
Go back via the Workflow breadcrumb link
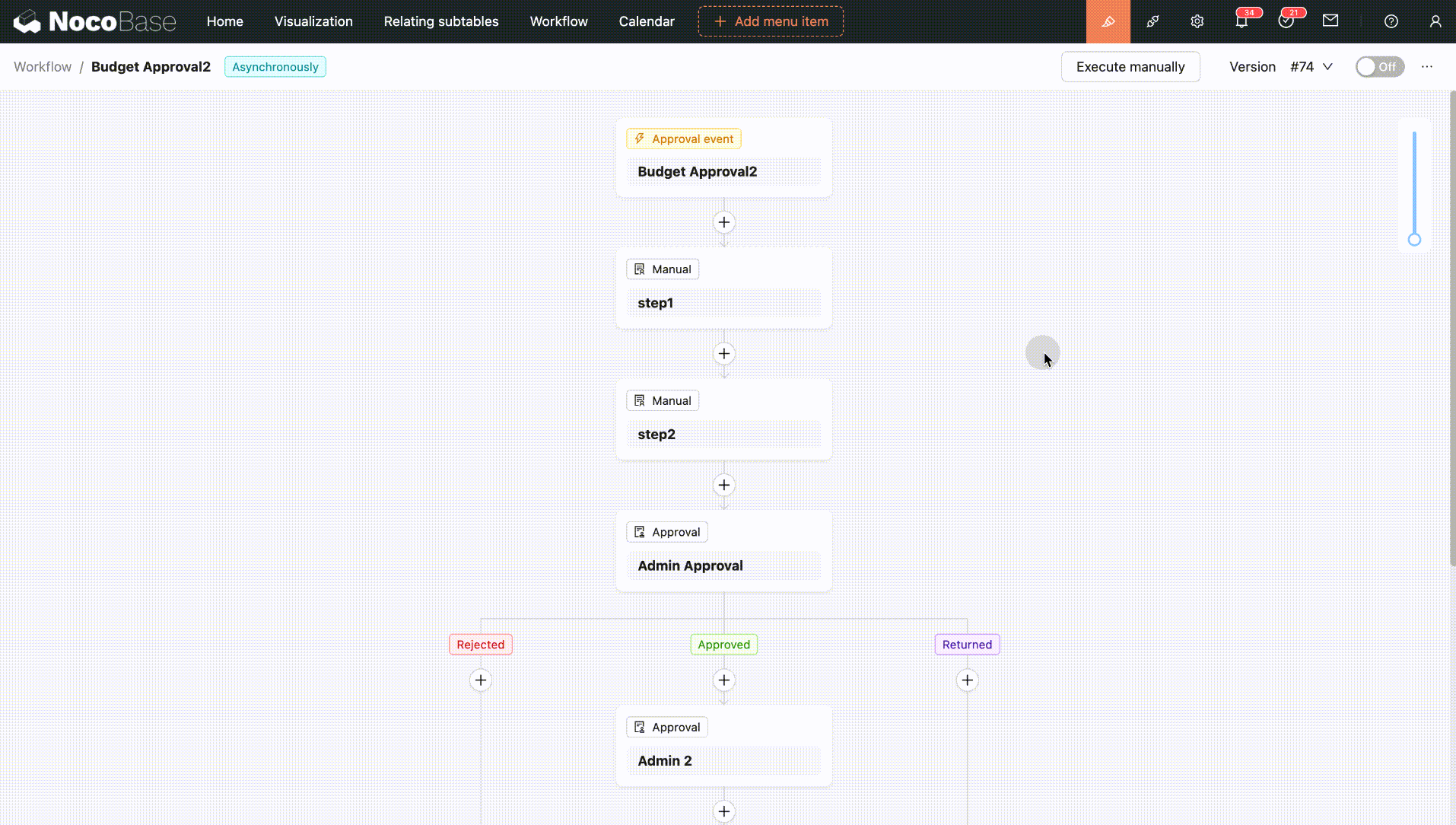42,67
